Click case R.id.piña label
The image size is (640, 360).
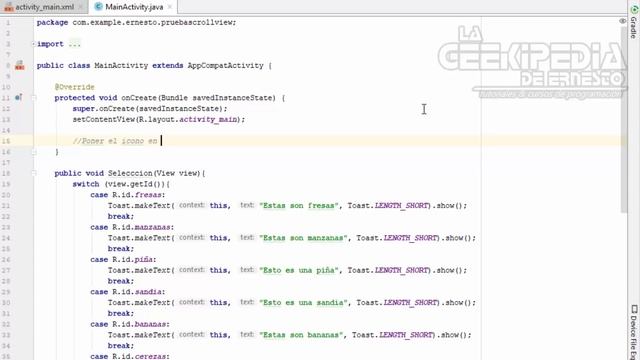tap(123, 260)
